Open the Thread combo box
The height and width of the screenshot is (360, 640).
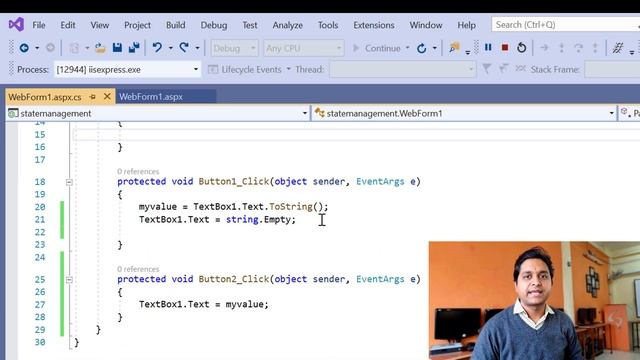point(402,69)
